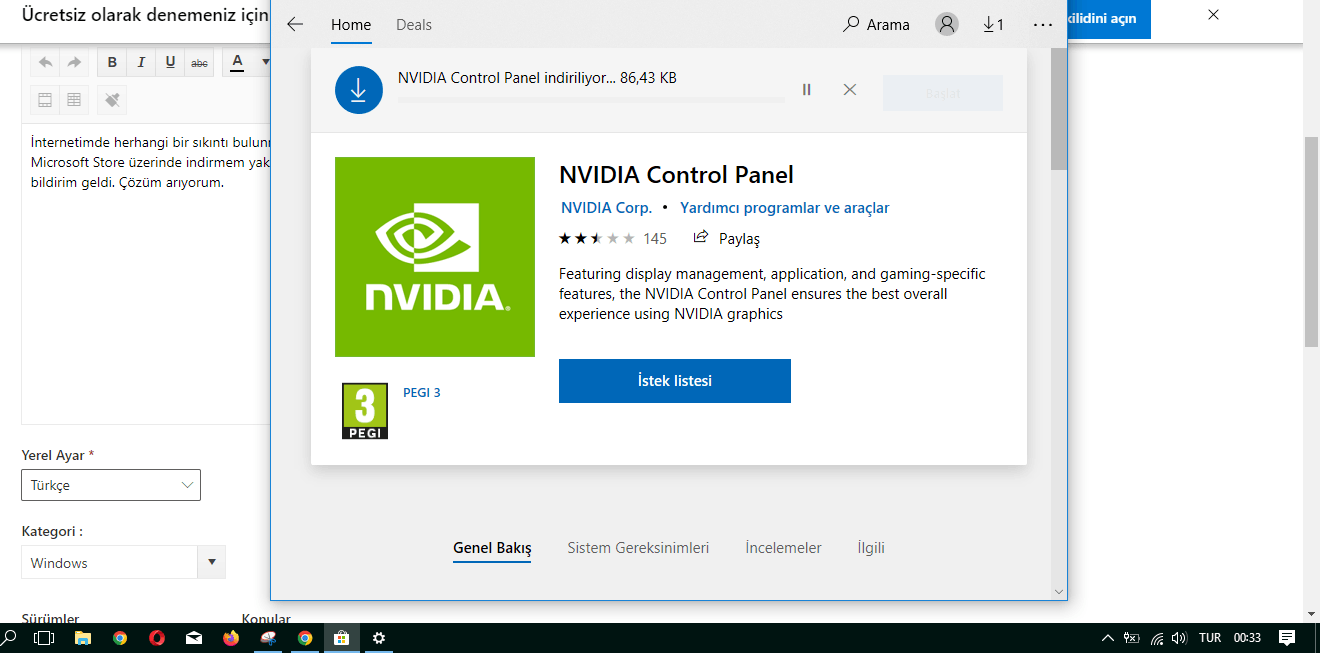Open the volume control in tray
The width and height of the screenshot is (1320, 653).
click(1180, 638)
